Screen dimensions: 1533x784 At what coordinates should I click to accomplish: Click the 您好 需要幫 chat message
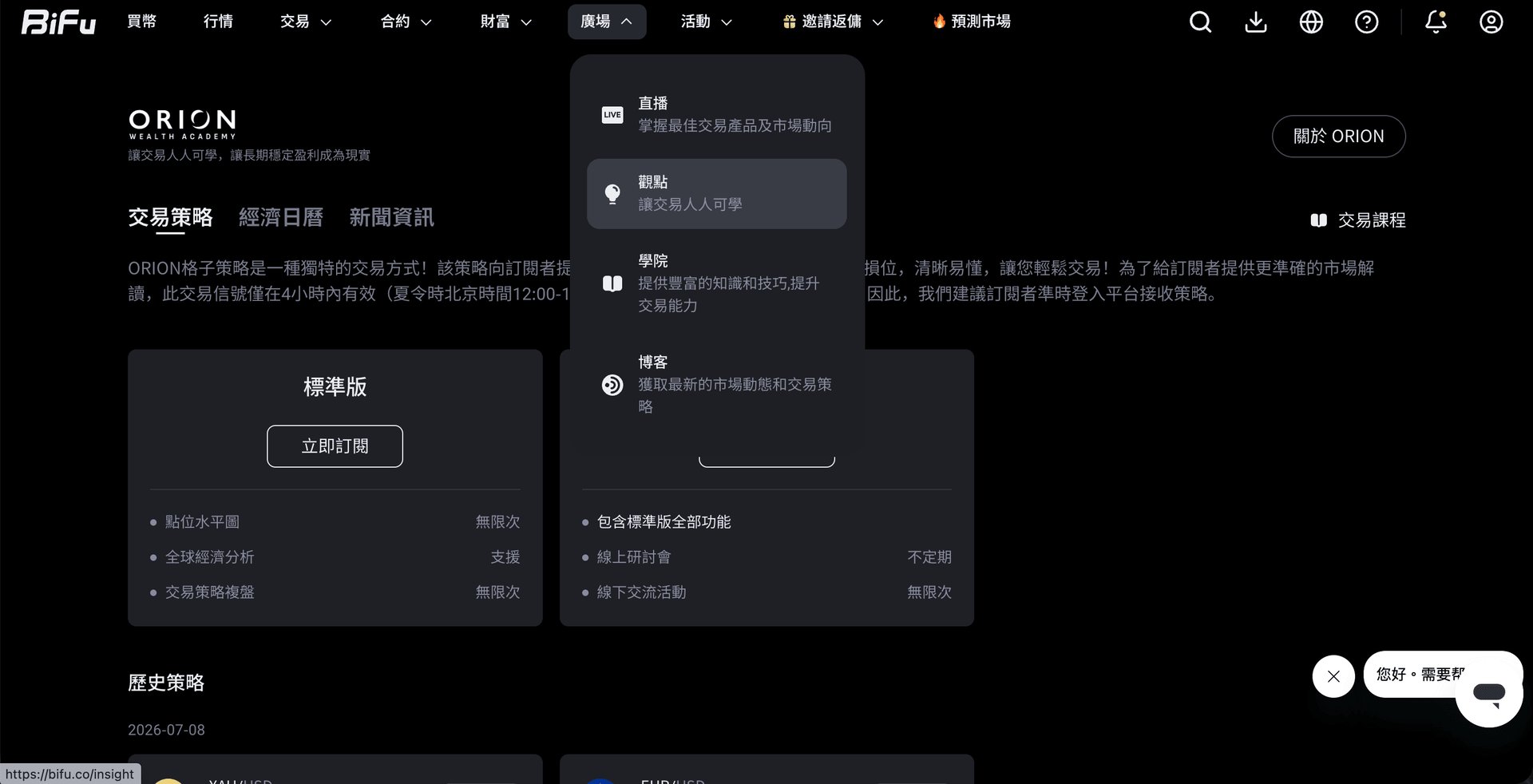coord(1420,675)
